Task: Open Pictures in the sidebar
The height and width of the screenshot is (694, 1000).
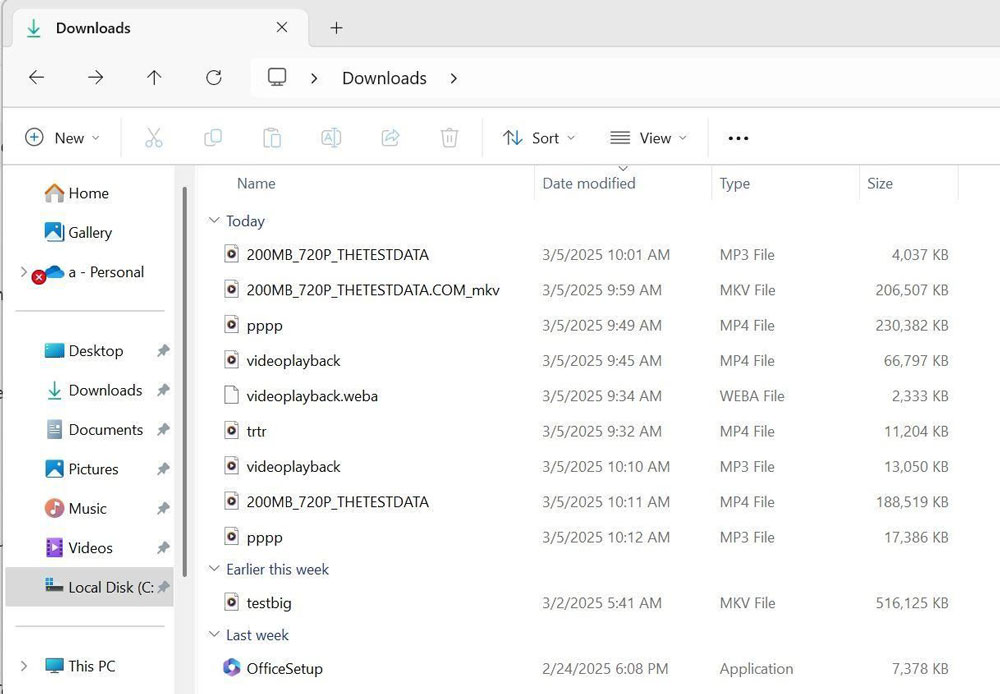Action: coord(82,469)
